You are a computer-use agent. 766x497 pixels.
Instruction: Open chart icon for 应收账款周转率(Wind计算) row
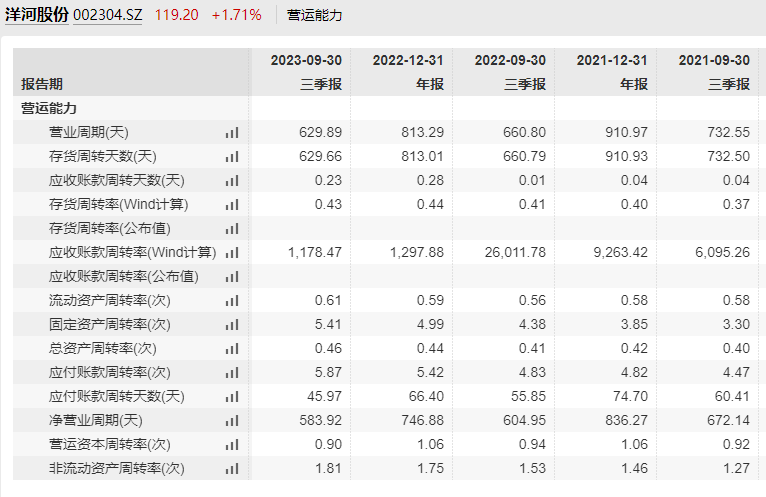coord(232,252)
